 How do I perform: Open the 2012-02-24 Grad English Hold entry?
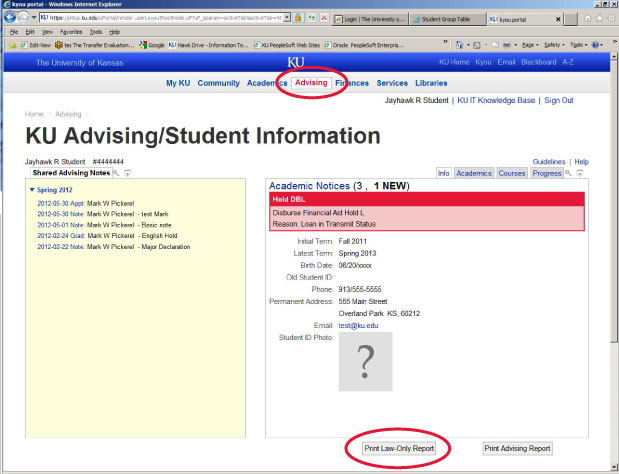pyautogui.click(x=107, y=236)
